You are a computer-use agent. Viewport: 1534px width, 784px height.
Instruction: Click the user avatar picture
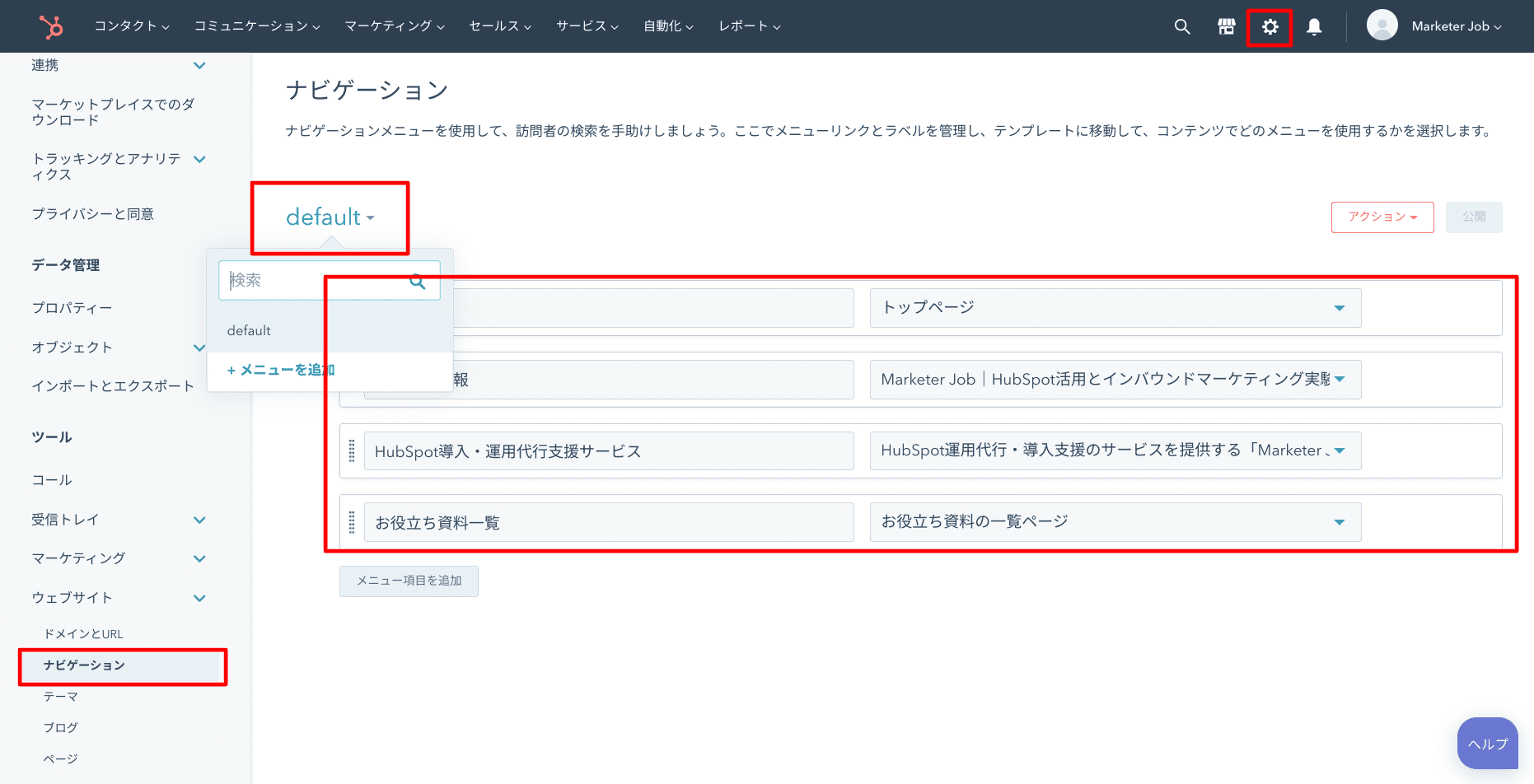coord(1382,25)
